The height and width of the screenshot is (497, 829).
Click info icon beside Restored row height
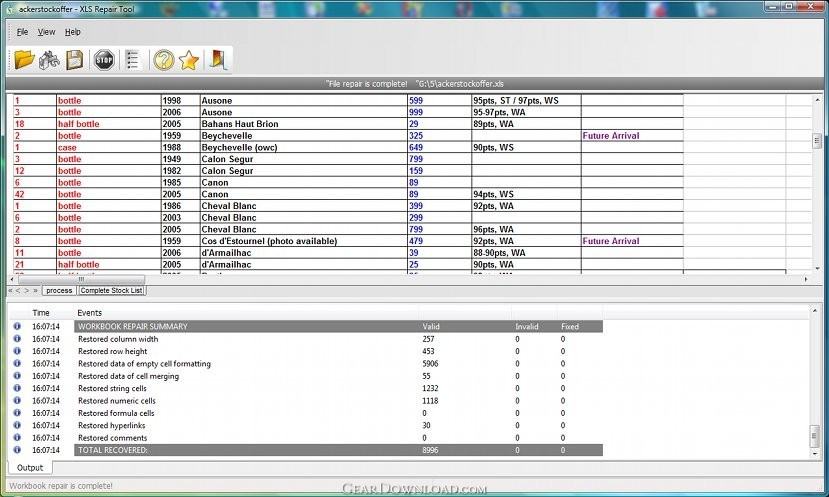17,351
